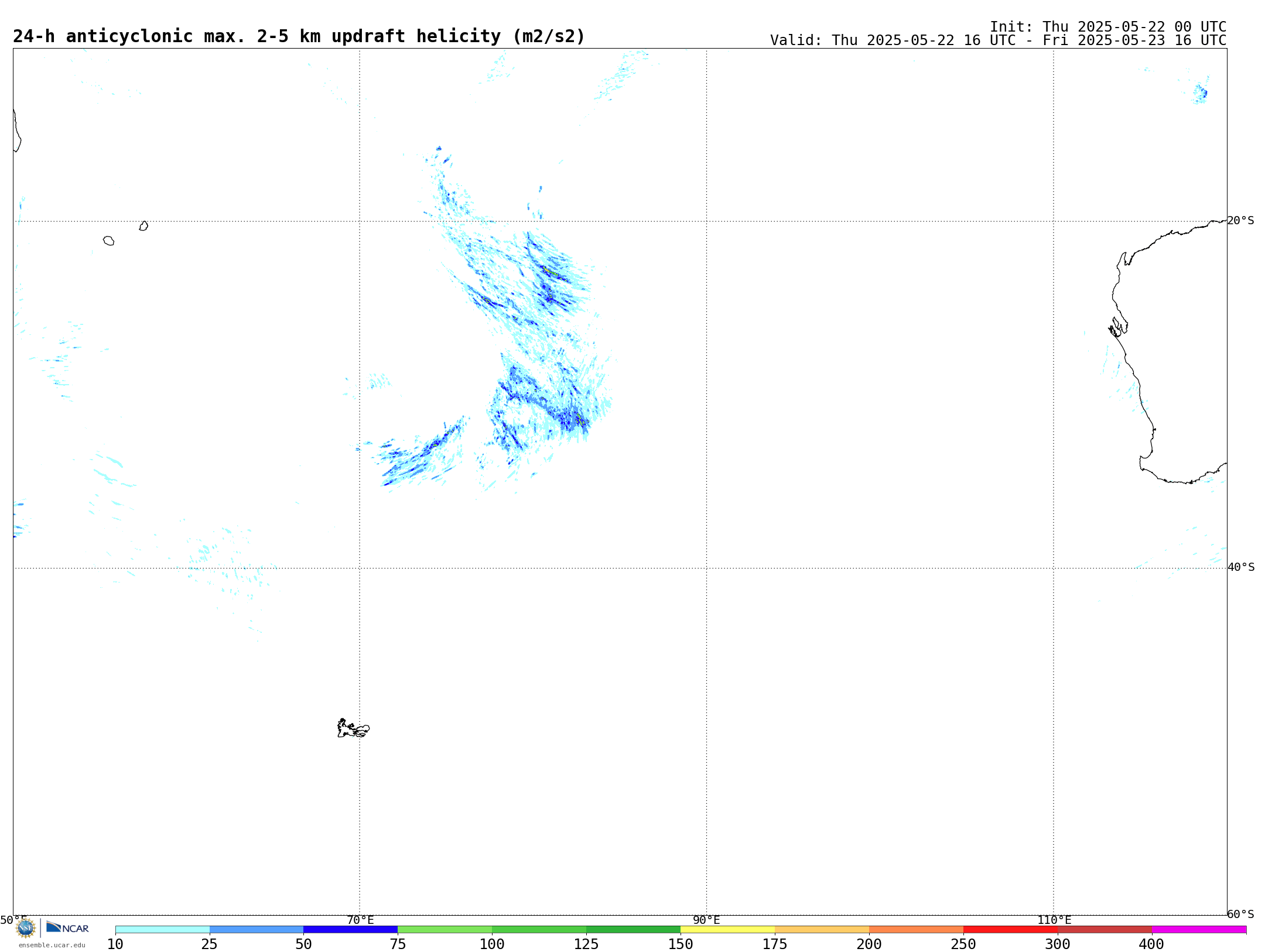Screen dimensions: 1265x952
Task: Click the light green 75-100 colorbar segment
Action: pyautogui.click(x=445, y=930)
